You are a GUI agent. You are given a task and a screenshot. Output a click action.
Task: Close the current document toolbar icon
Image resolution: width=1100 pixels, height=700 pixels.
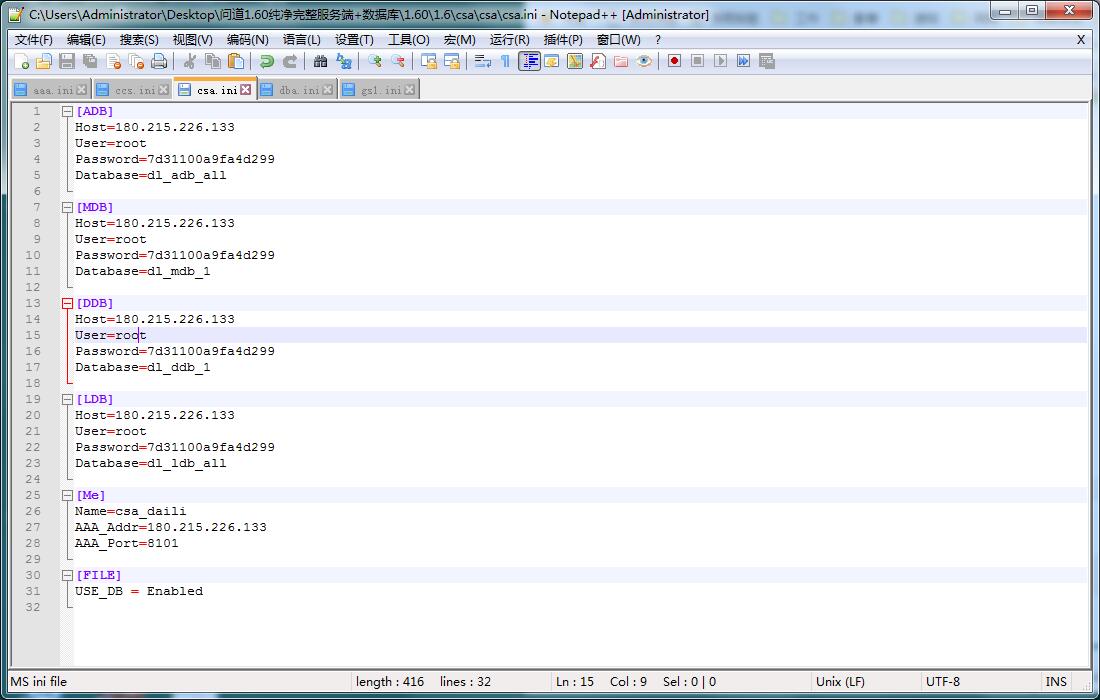(114, 62)
